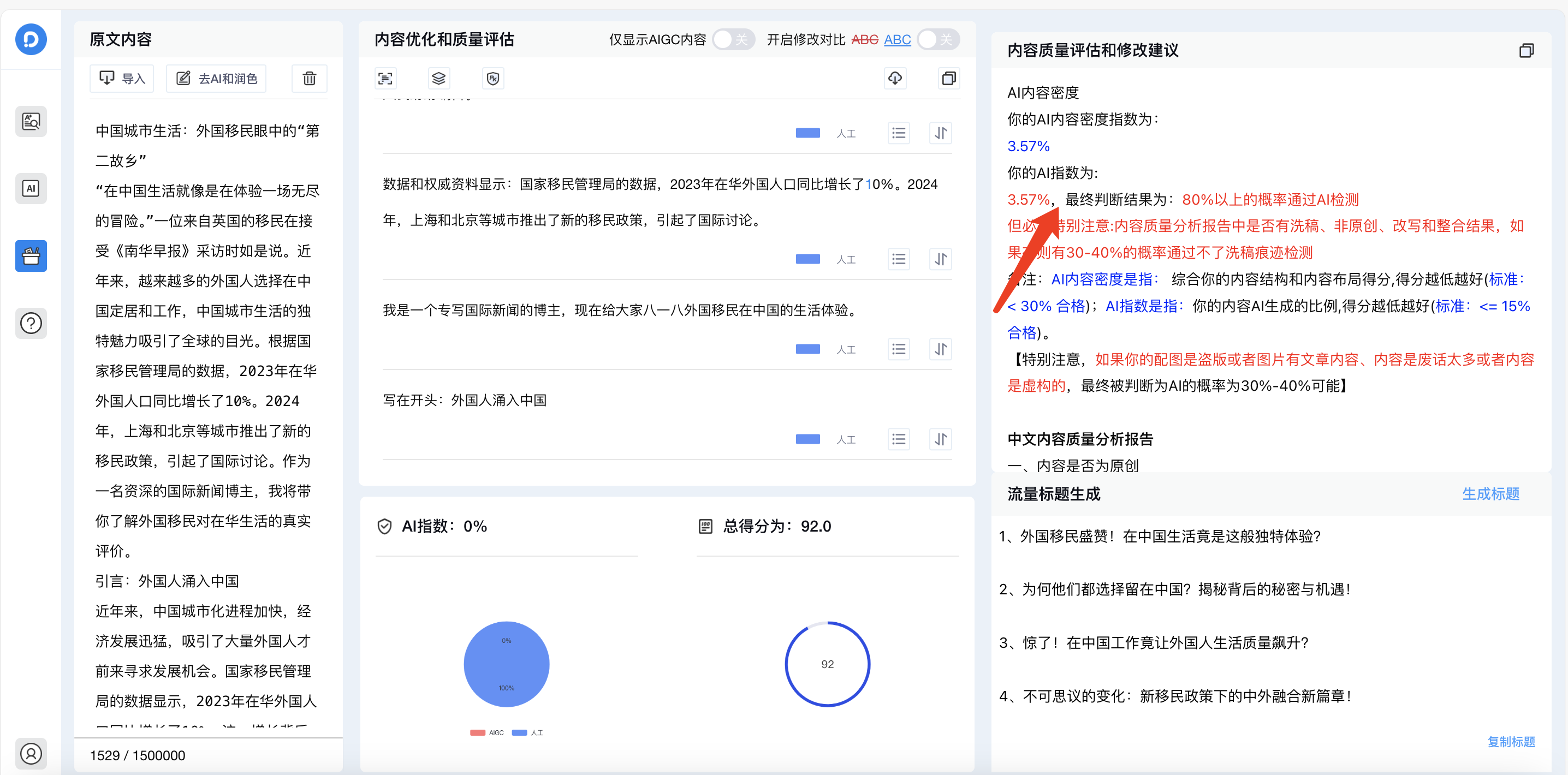Click the 生成标题 link
This screenshot has width=1568, height=775.
pyautogui.click(x=1490, y=494)
